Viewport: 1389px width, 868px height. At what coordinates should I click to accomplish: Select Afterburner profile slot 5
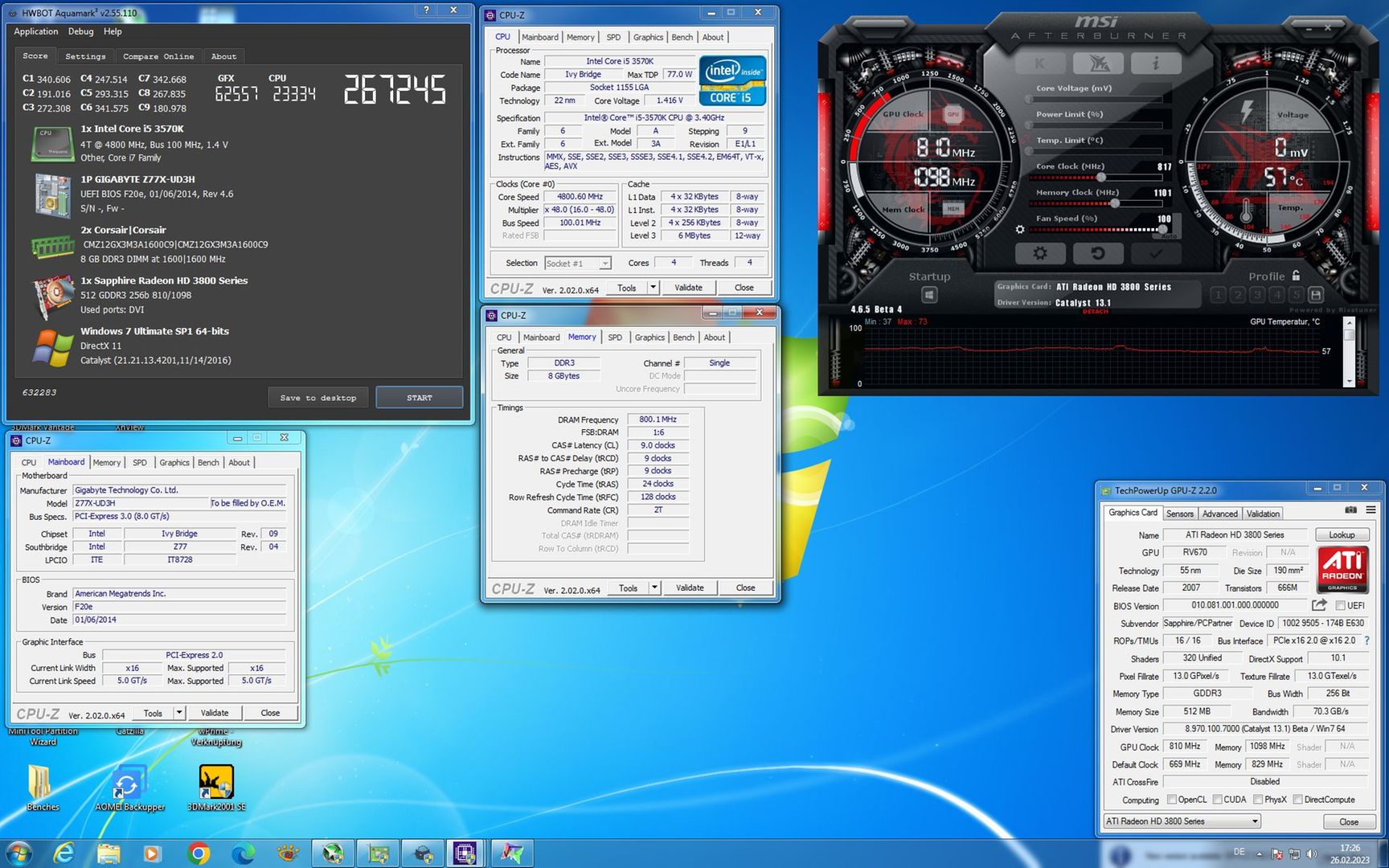tap(1297, 295)
